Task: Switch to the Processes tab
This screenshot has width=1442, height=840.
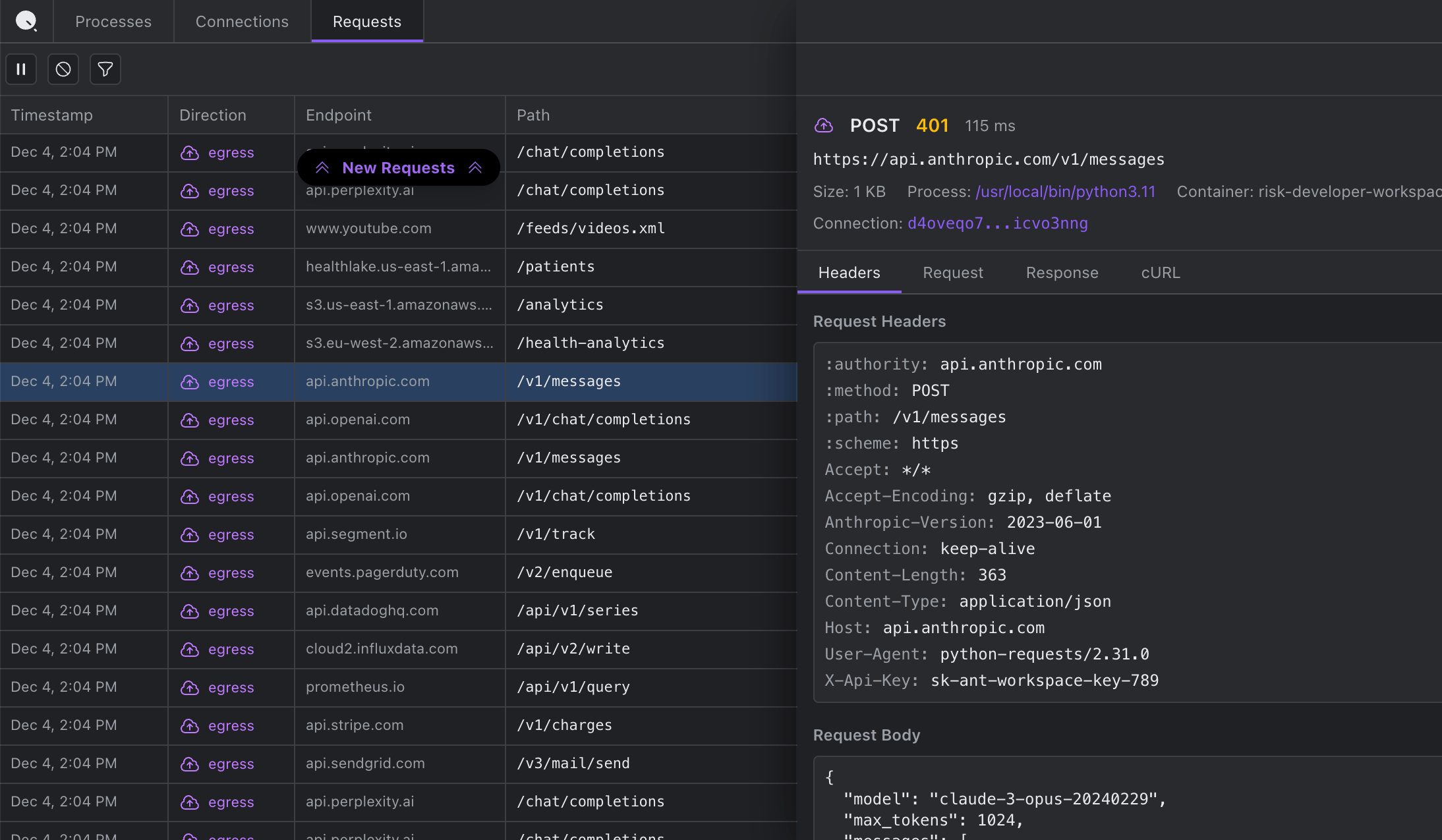Action: [113, 22]
